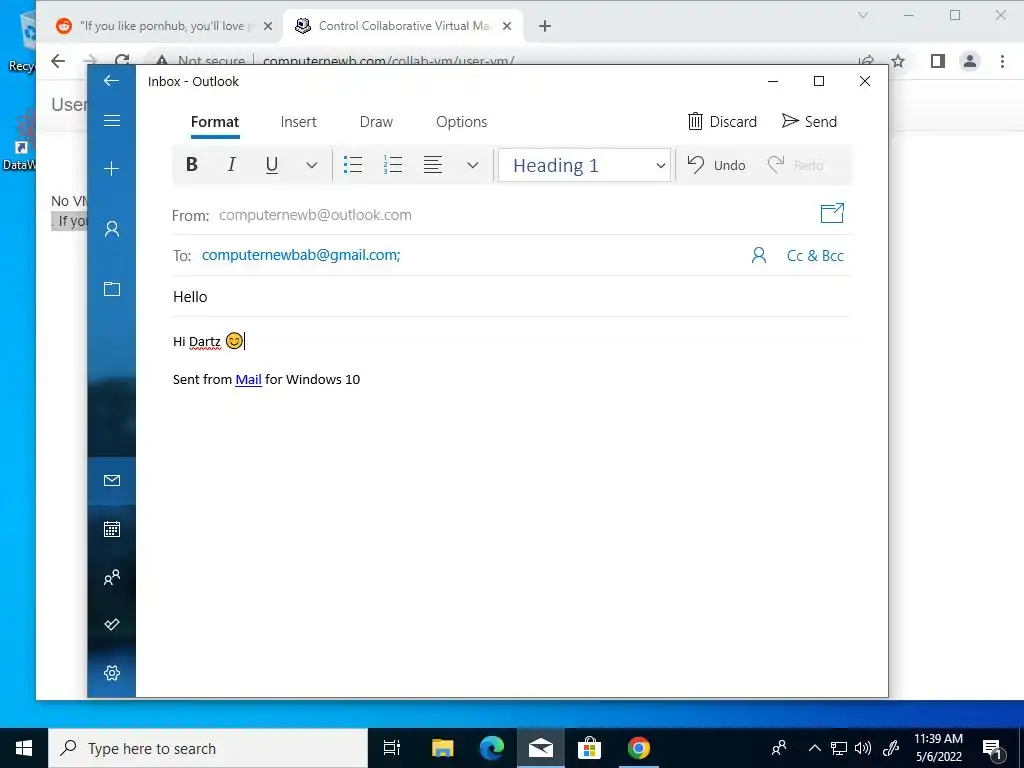Send the email

[809, 121]
